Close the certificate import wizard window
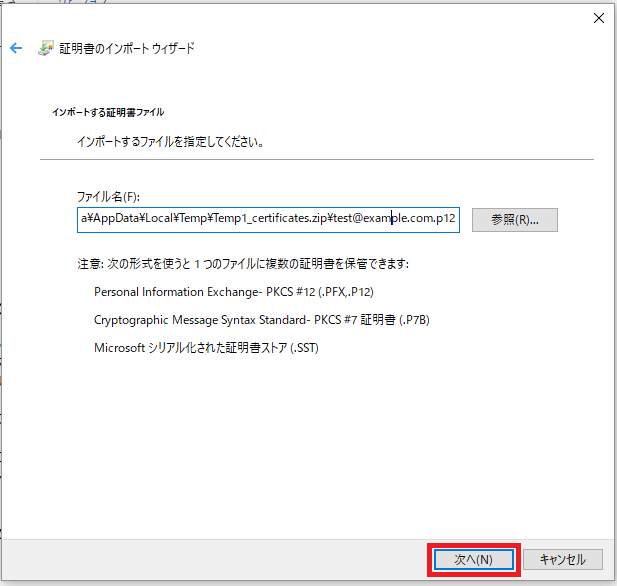 tap(598, 18)
